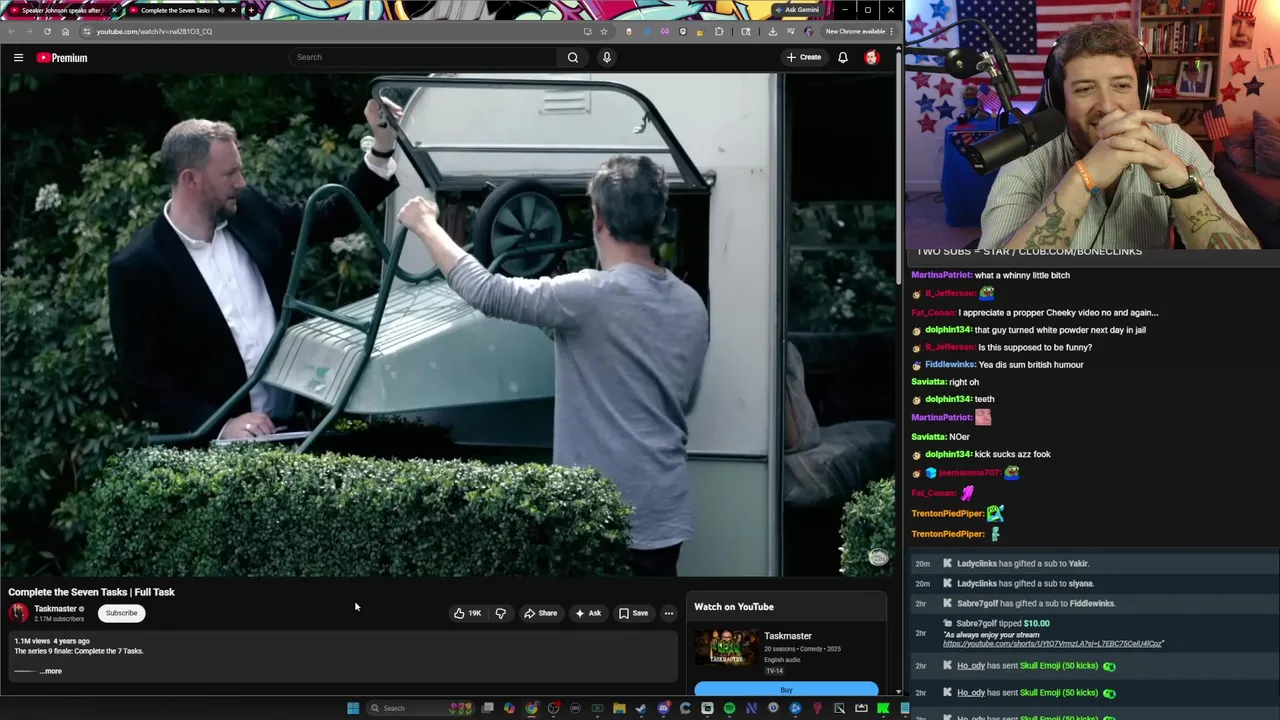Like the video with 19K thumbs-up
Image resolution: width=1280 pixels, height=720 pixels.
pyautogui.click(x=467, y=613)
